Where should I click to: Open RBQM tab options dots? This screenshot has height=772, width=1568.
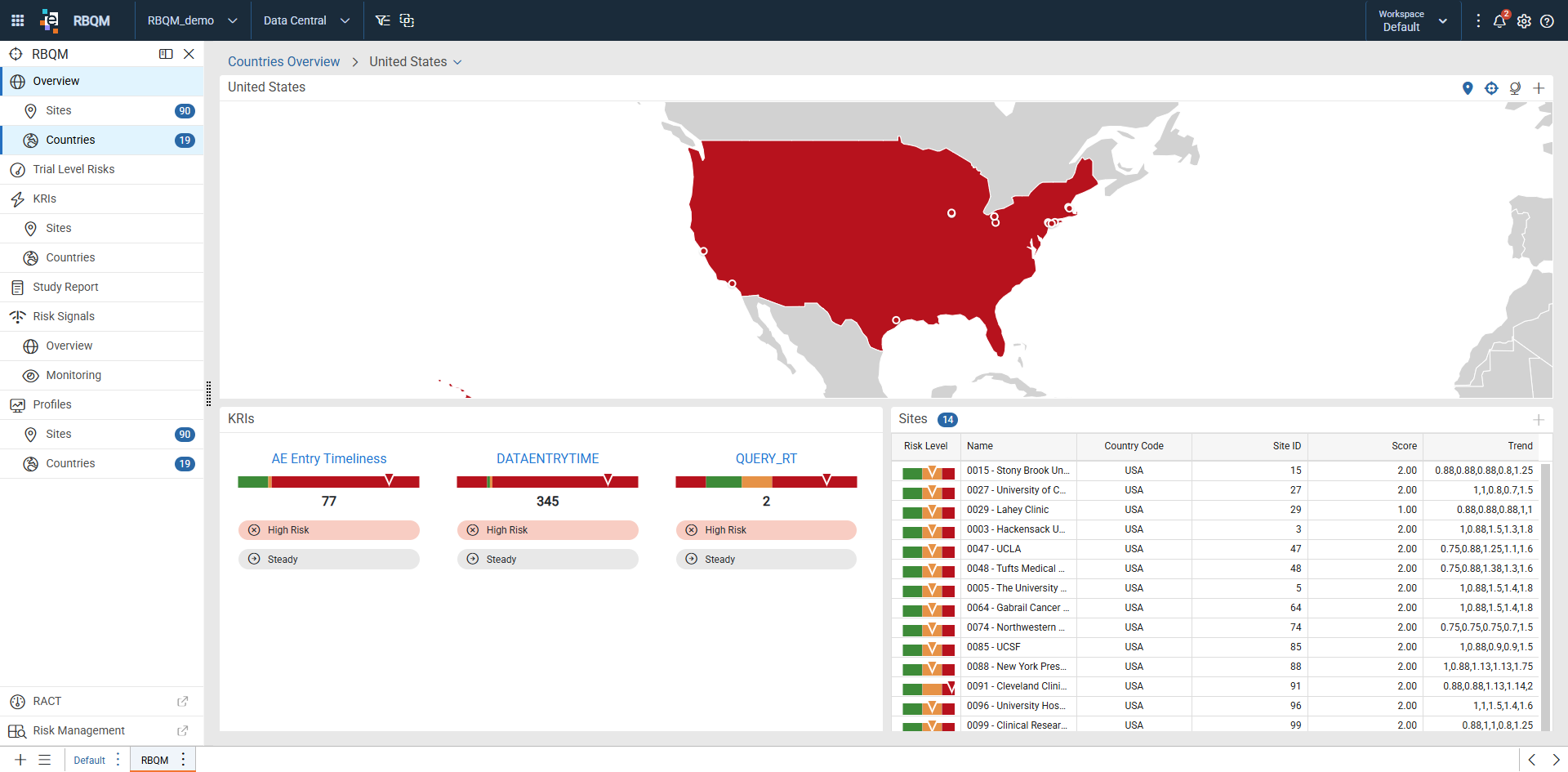(183, 760)
